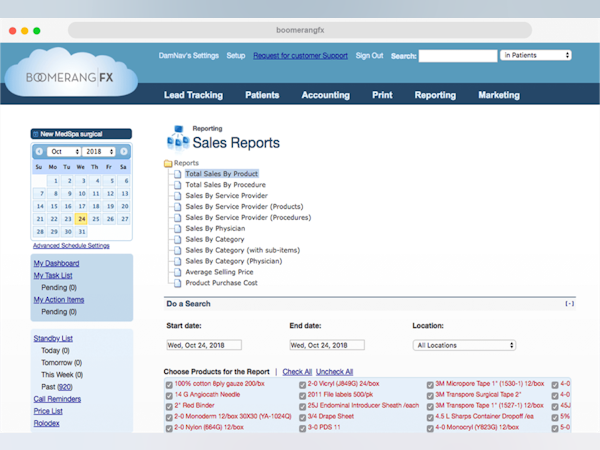
Task: Open the Patients menu
Action: [x=262, y=95]
